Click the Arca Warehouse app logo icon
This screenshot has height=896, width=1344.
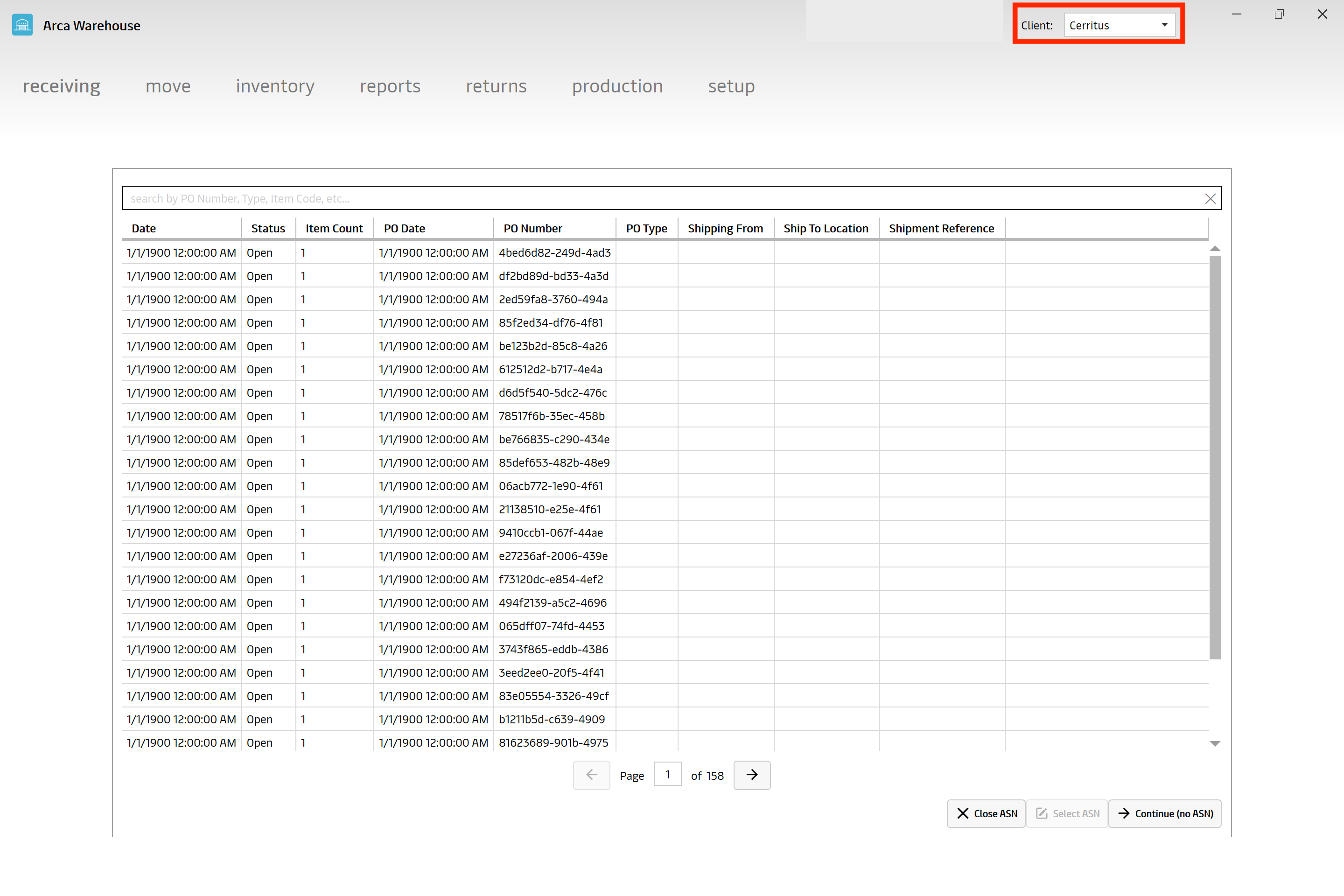pos(22,25)
